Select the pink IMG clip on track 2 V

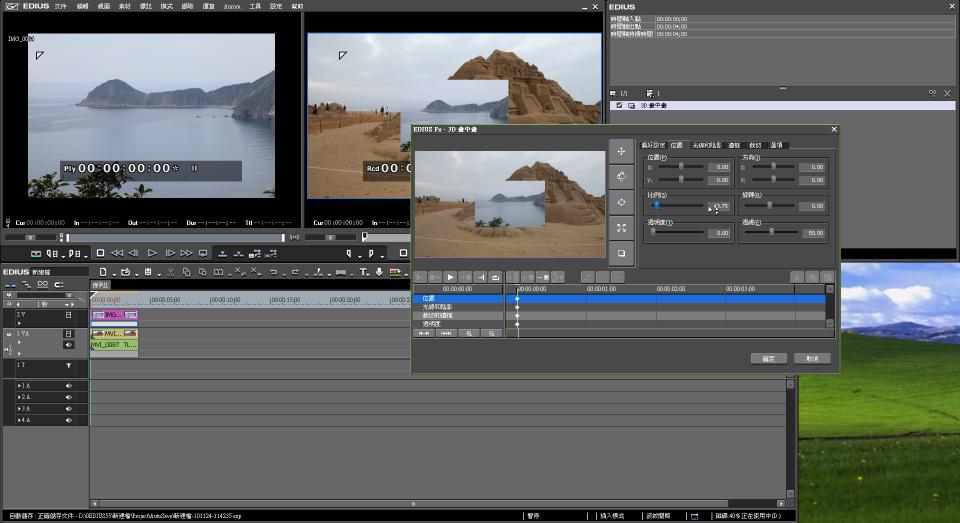[114, 314]
